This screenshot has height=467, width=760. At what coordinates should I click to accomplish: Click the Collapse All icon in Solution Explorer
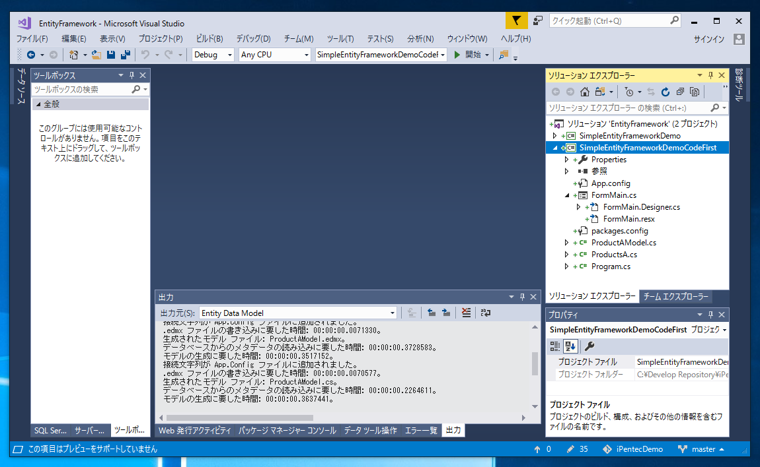tap(680, 92)
